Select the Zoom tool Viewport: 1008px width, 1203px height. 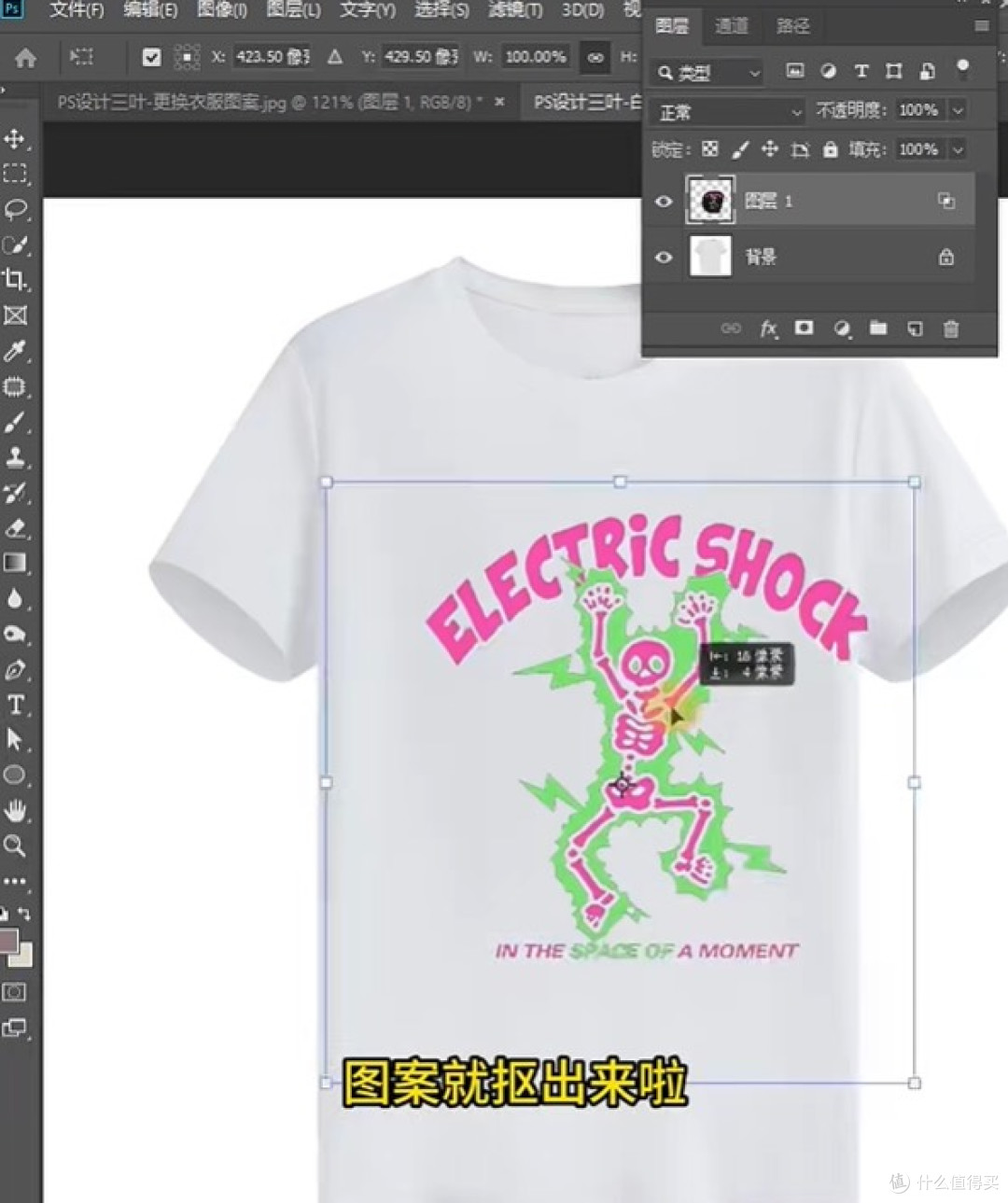click(x=14, y=846)
